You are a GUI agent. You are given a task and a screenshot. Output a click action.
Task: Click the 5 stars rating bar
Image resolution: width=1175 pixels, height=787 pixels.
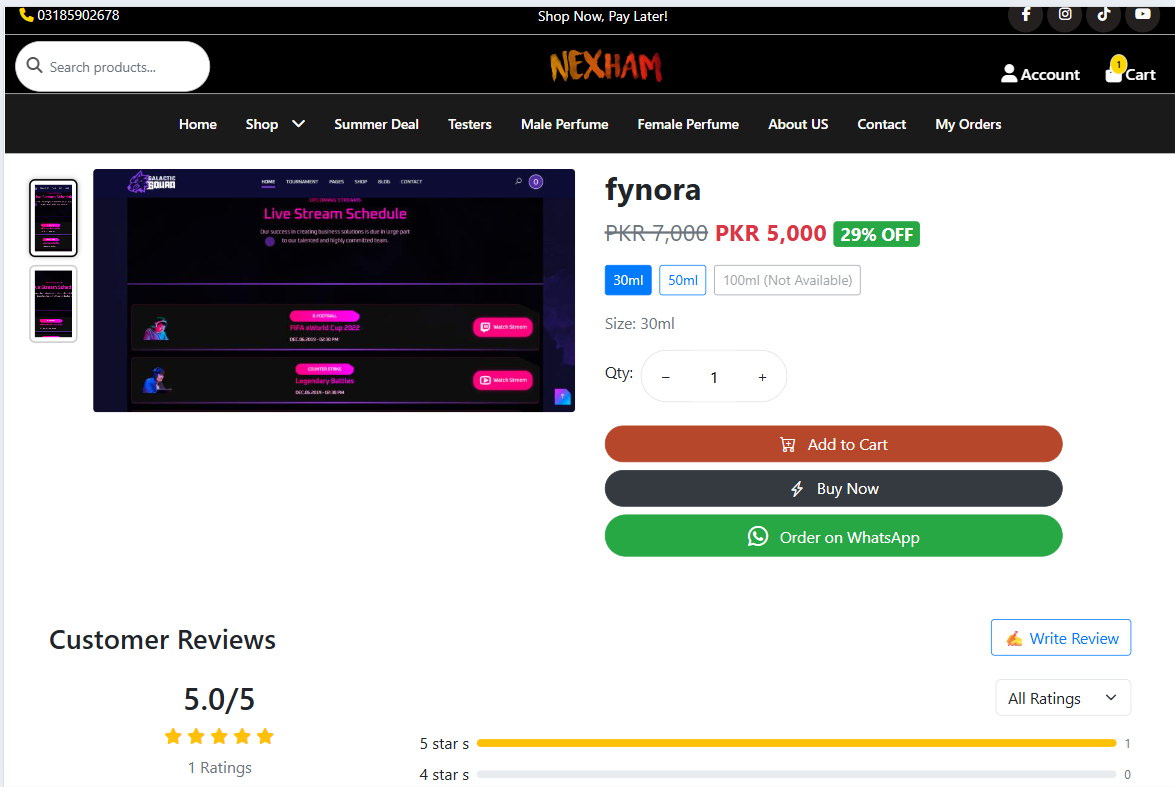tap(797, 743)
